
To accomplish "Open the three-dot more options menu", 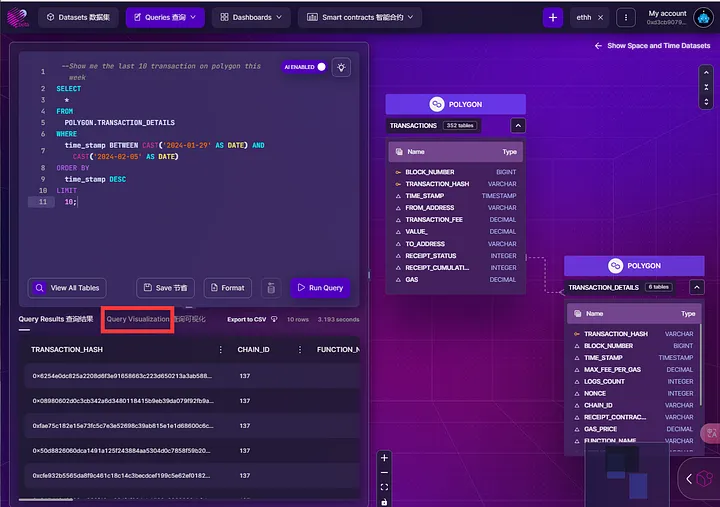I will pyautogui.click(x=626, y=18).
